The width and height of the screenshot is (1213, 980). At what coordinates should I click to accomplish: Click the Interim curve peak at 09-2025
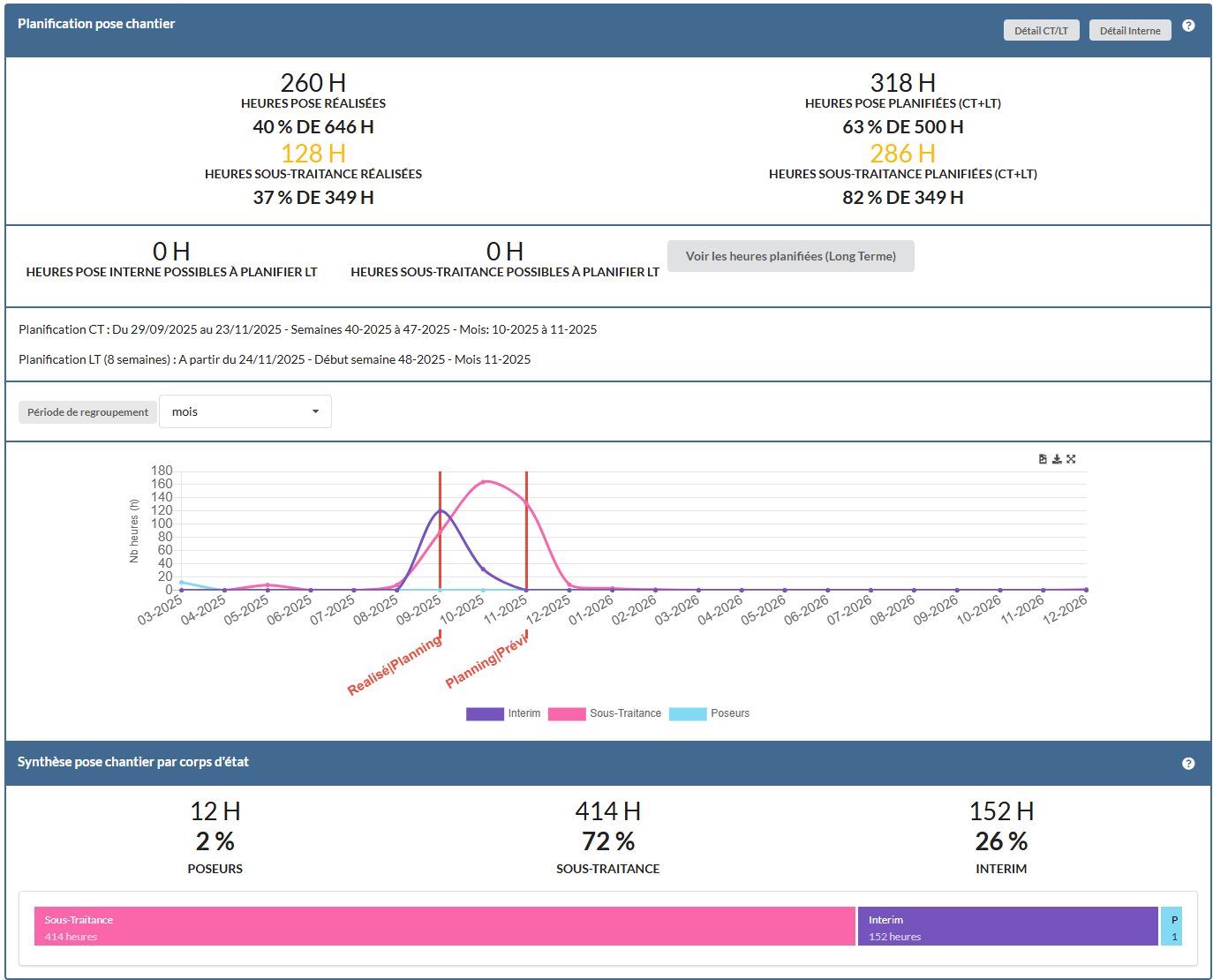pos(441,510)
